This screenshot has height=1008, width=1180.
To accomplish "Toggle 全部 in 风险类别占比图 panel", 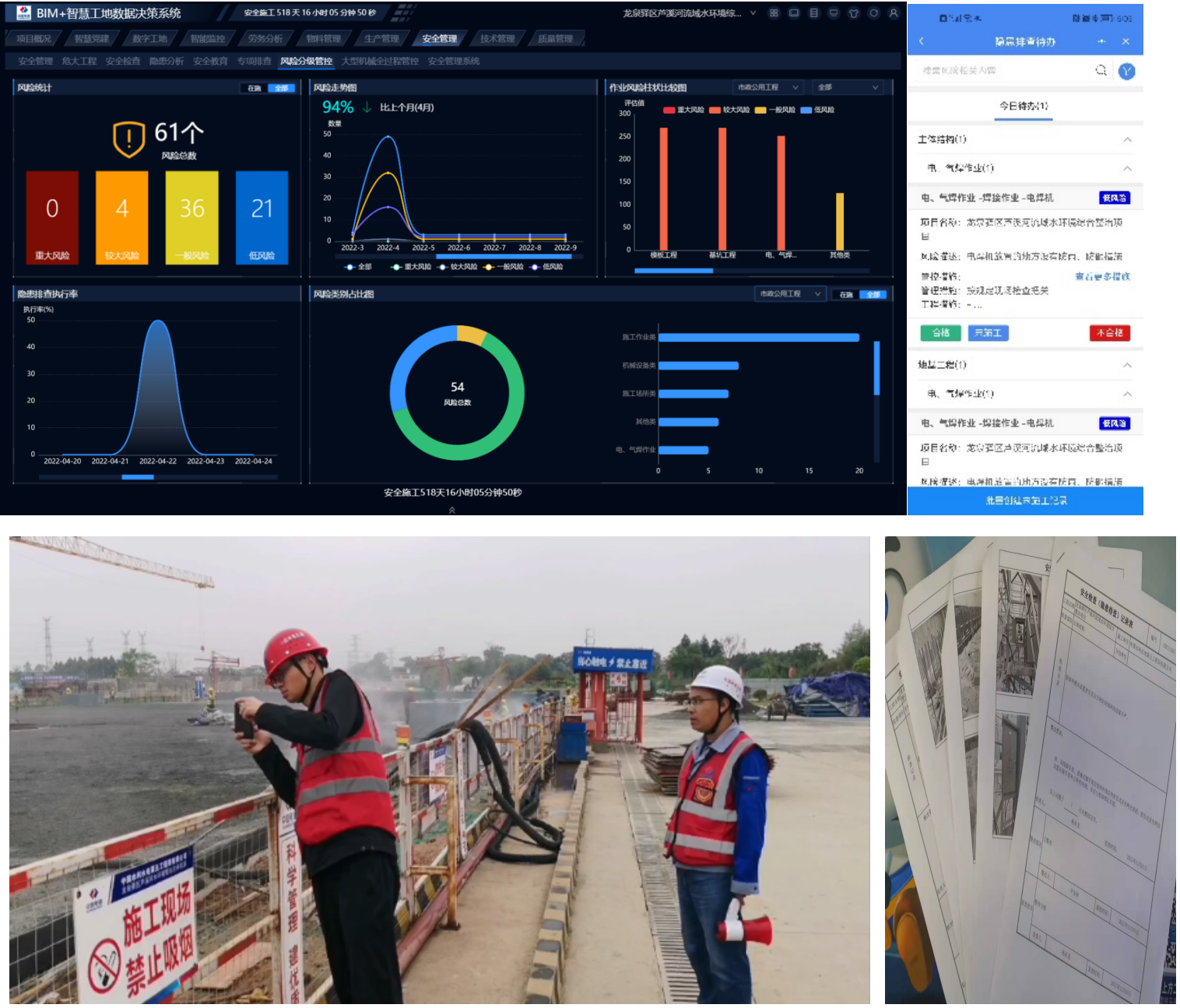I will [873, 294].
